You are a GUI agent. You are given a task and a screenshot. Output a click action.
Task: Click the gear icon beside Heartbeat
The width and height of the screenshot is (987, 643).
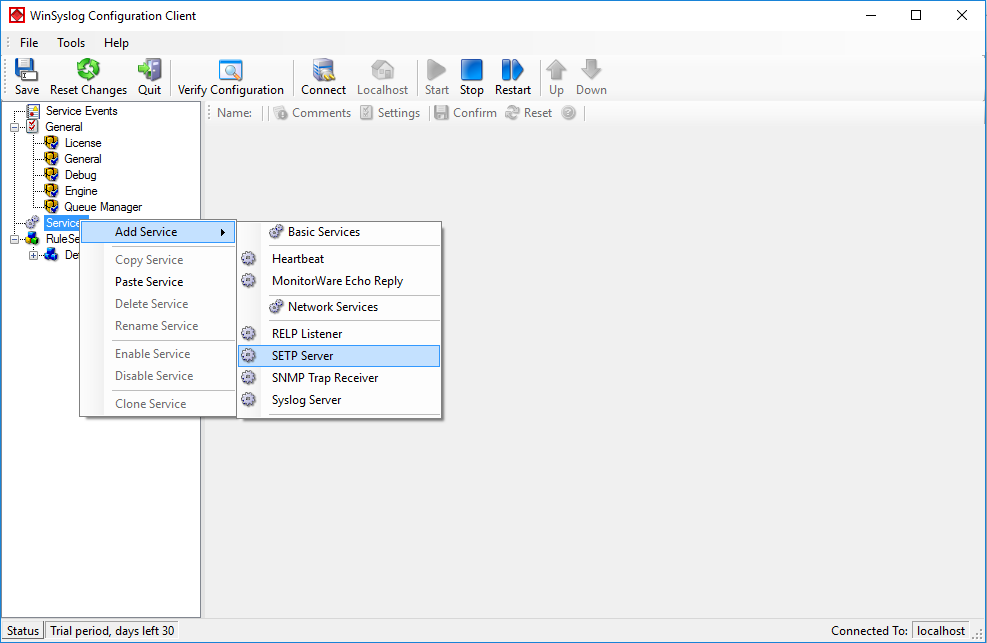[x=249, y=259]
